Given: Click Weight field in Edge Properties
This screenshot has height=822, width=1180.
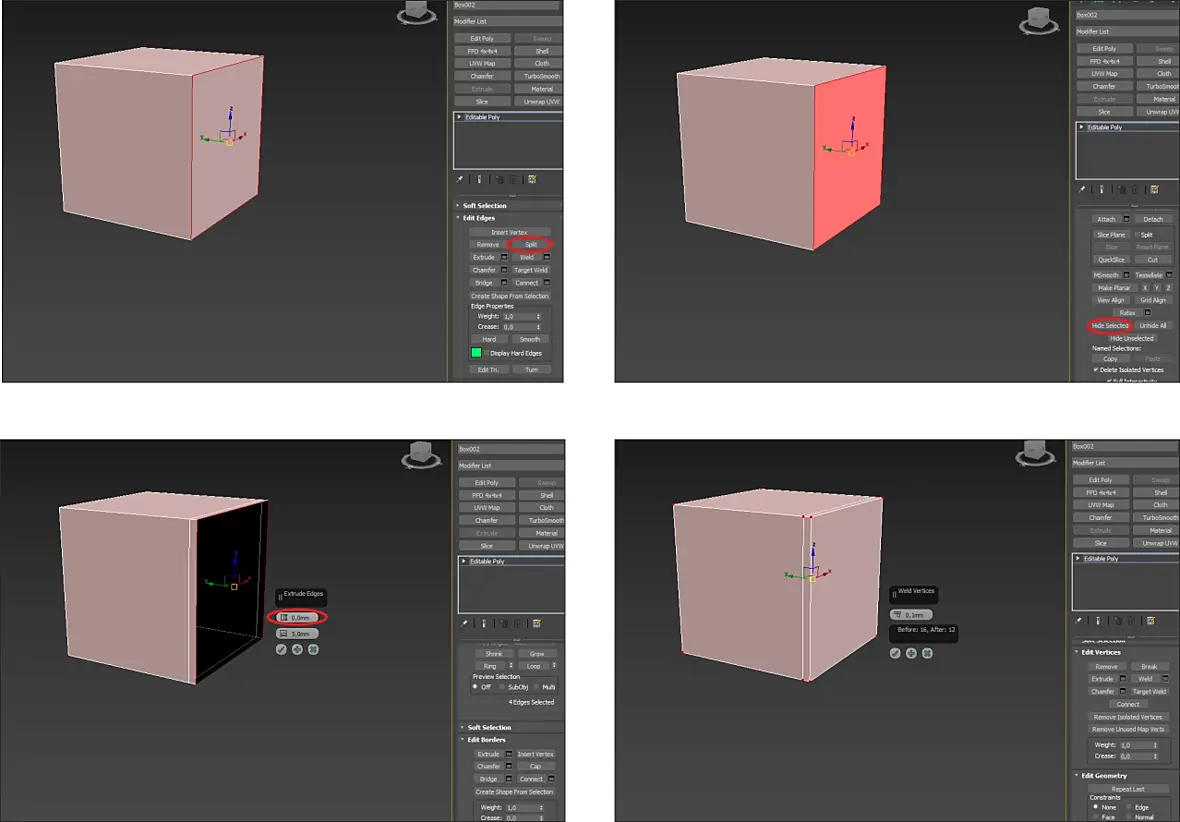Looking at the screenshot, I should point(519,316).
